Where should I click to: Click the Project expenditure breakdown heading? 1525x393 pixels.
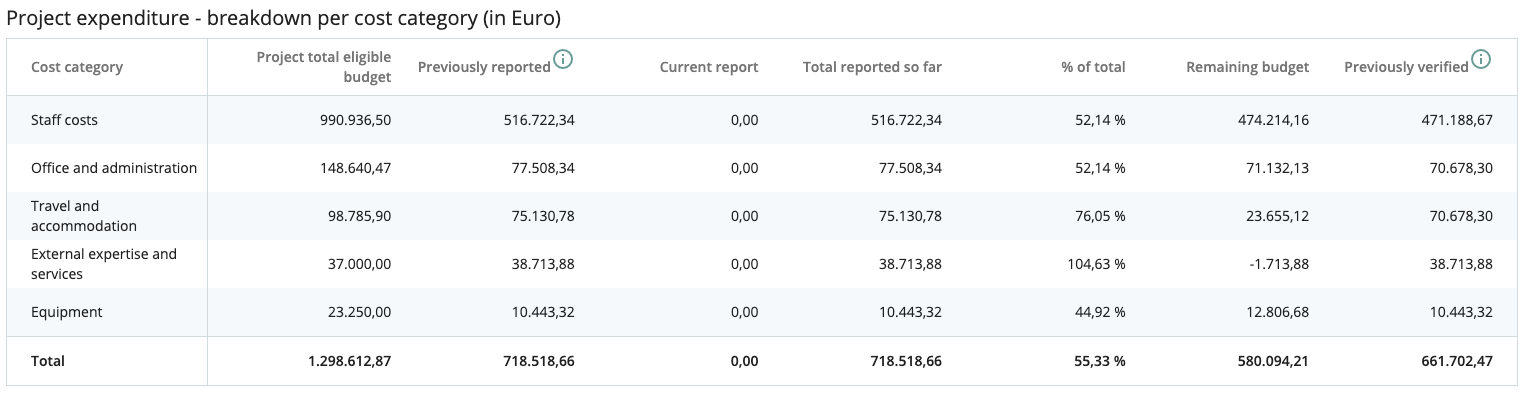point(283,18)
